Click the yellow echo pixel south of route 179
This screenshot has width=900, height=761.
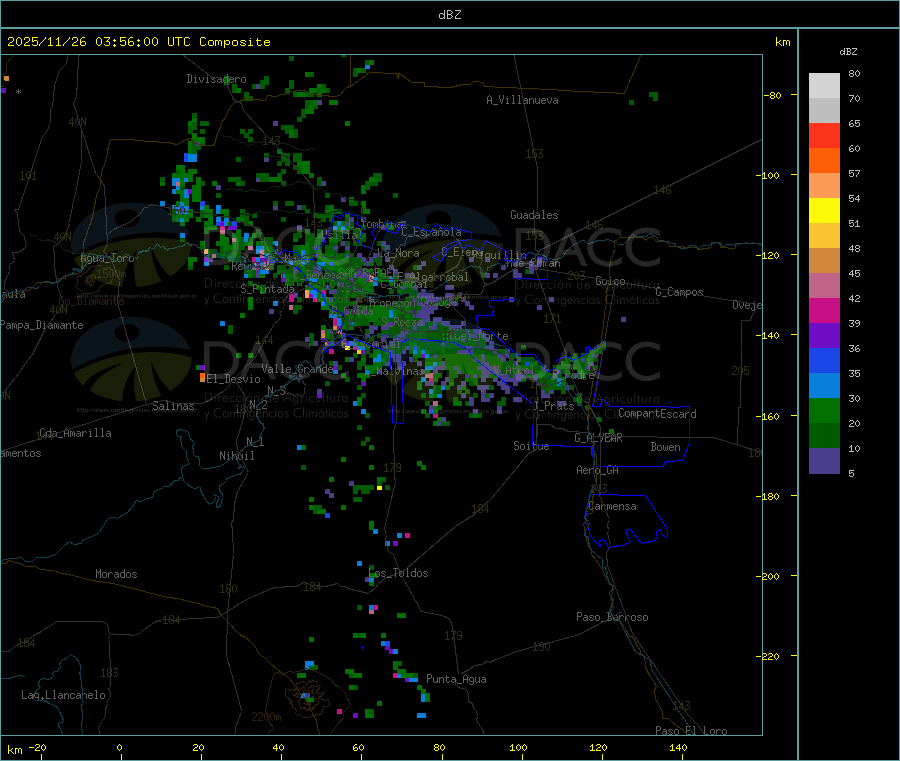point(379,488)
